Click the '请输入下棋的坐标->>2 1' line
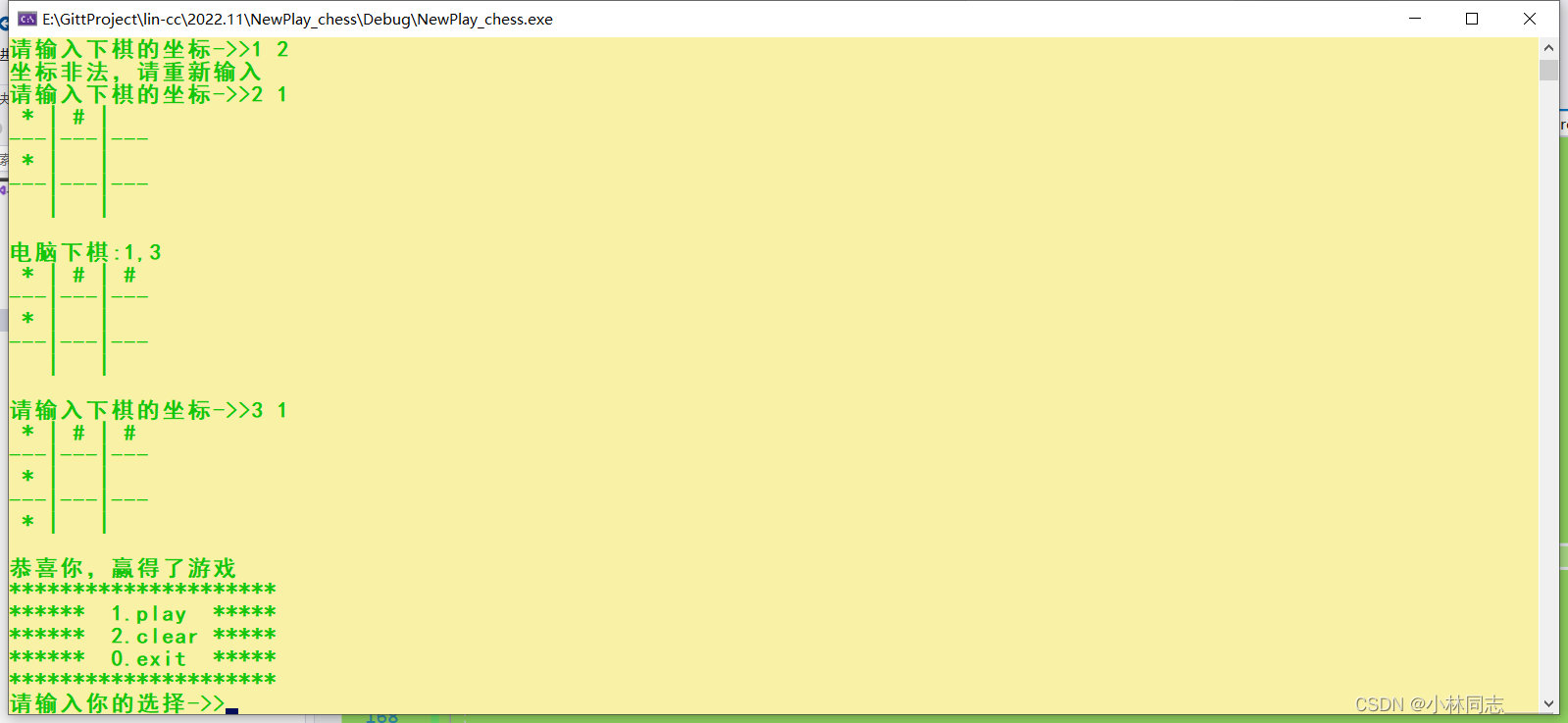The height and width of the screenshot is (723, 1568). coord(149,94)
